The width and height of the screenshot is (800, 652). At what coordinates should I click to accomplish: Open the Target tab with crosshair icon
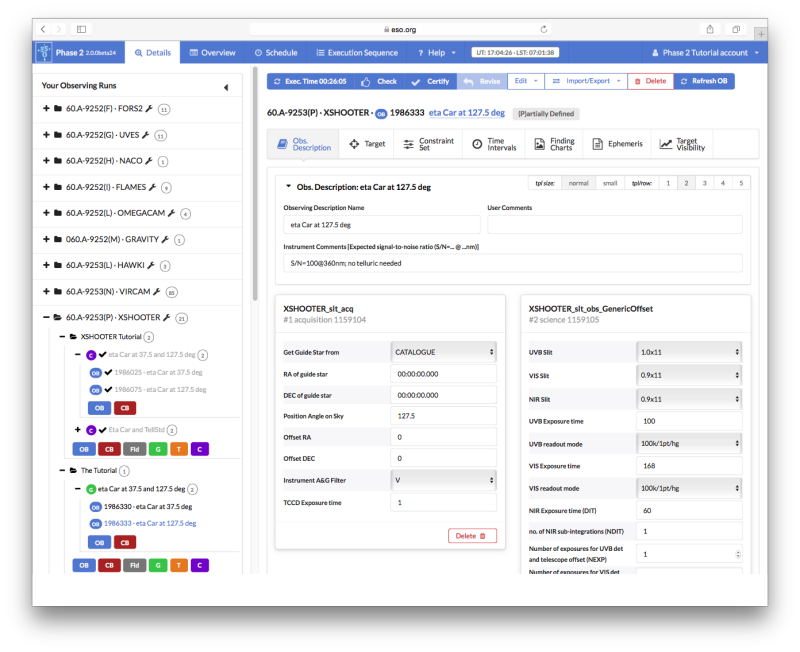pos(366,144)
